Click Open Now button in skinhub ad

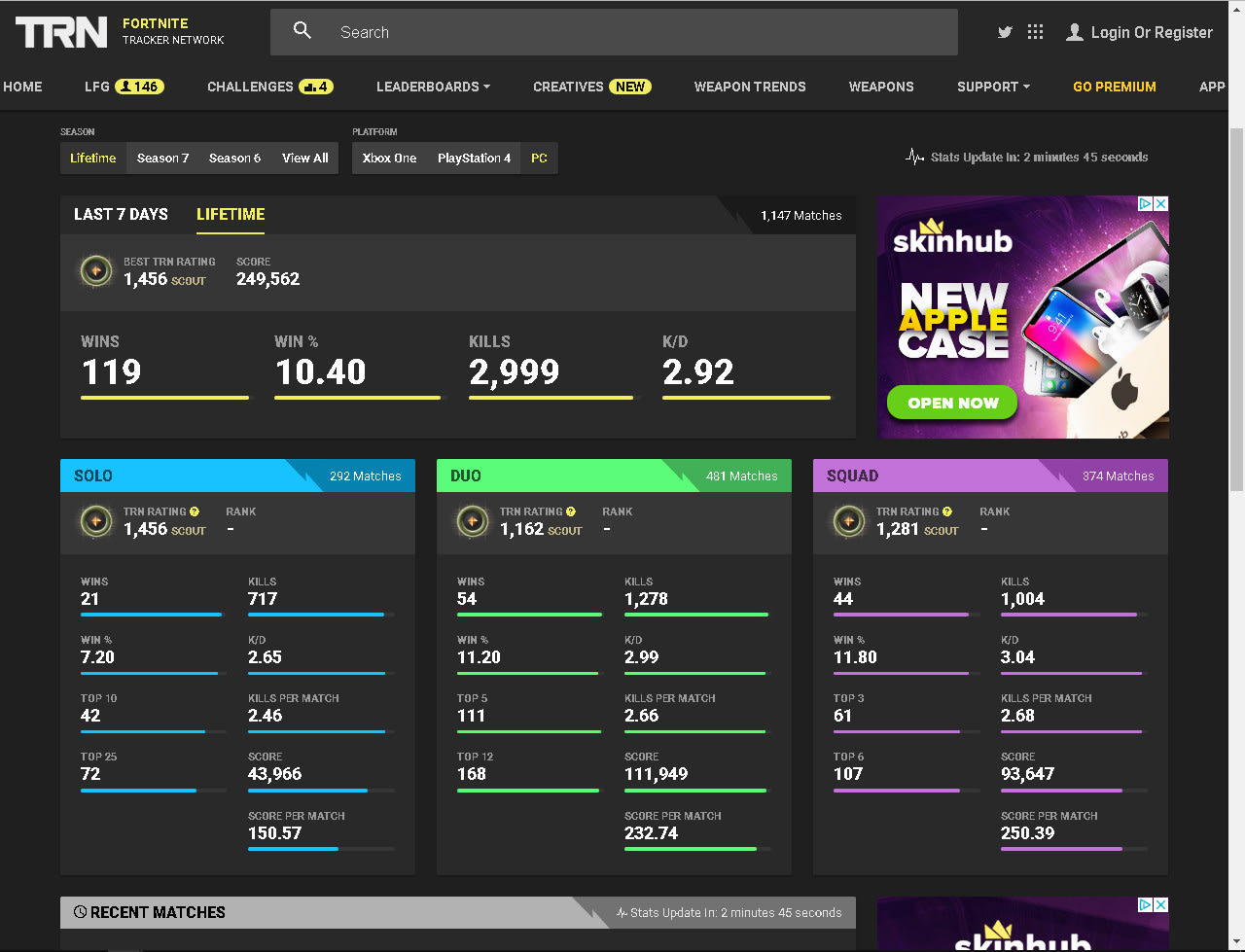(953, 403)
